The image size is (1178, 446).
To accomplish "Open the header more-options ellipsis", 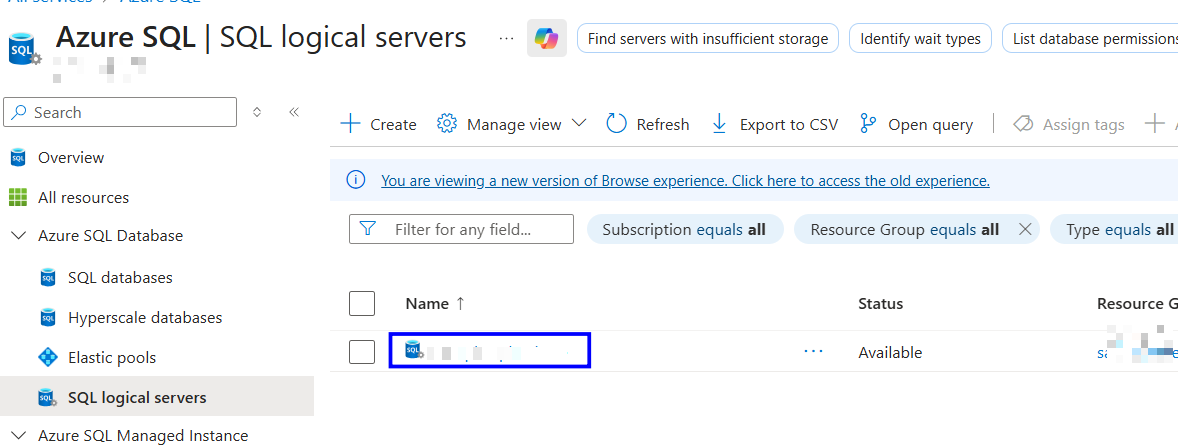I will pyautogui.click(x=507, y=38).
